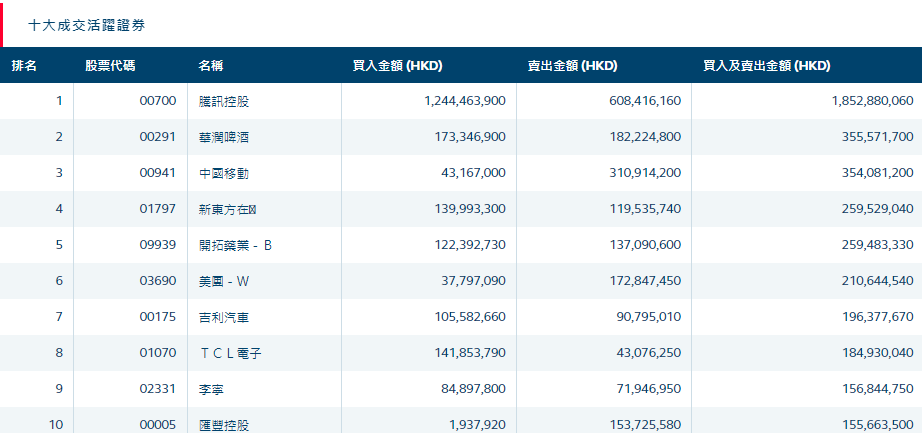The width and height of the screenshot is (922, 433).
Task: Click sell amount 137,090,600
Action: tap(645, 245)
